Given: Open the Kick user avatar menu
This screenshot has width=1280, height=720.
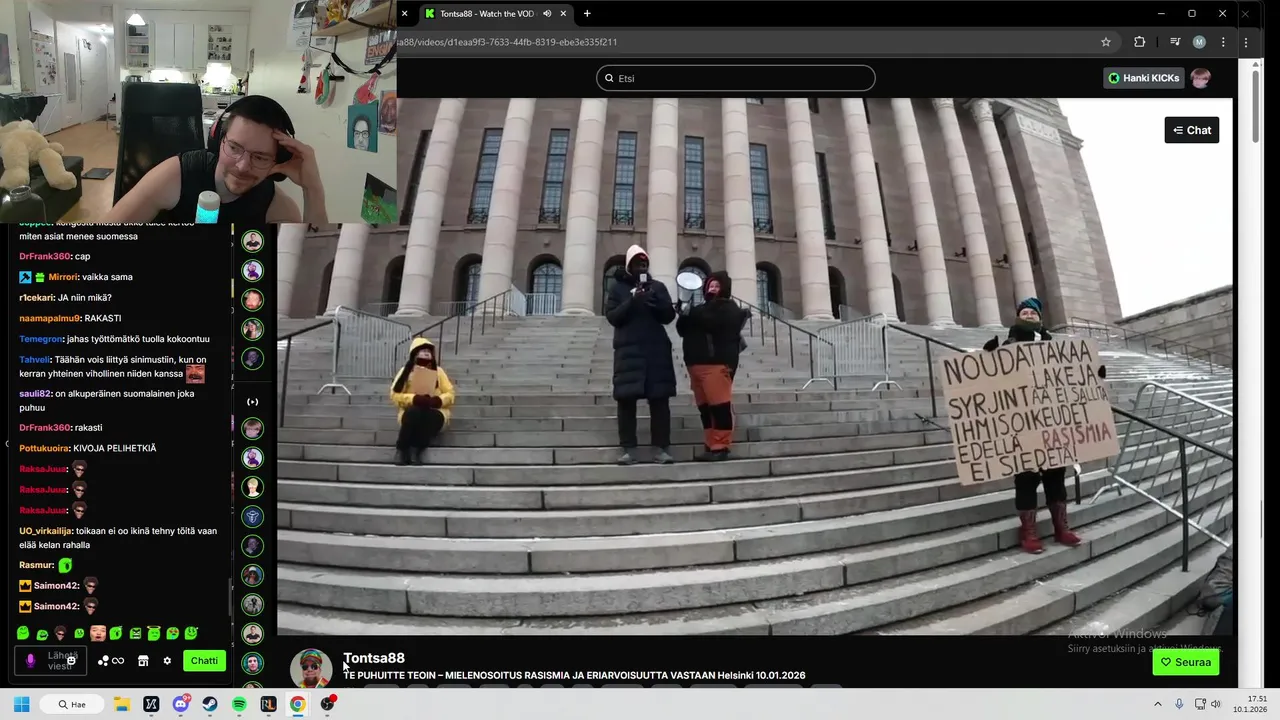Looking at the screenshot, I should click(1201, 78).
